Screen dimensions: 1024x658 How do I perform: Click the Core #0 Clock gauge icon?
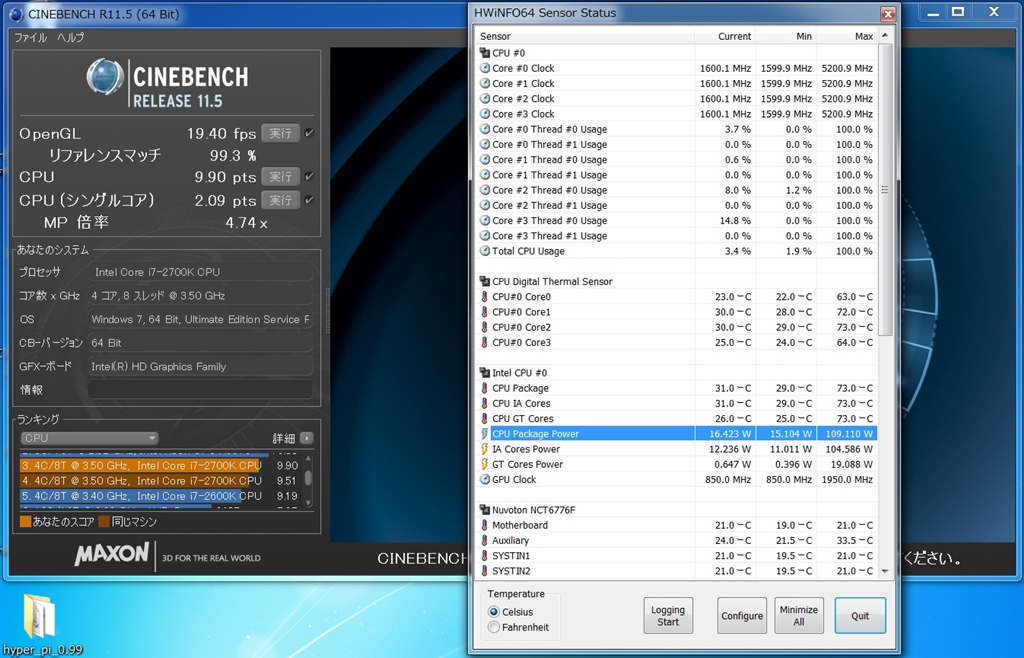tap(485, 69)
